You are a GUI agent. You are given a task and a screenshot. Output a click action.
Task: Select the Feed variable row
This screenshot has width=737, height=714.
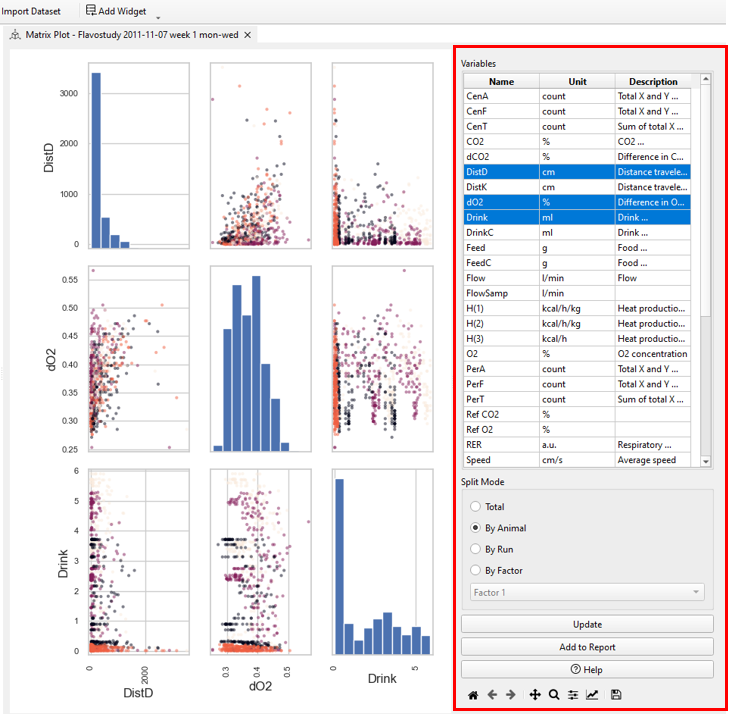pyautogui.click(x=577, y=248)
